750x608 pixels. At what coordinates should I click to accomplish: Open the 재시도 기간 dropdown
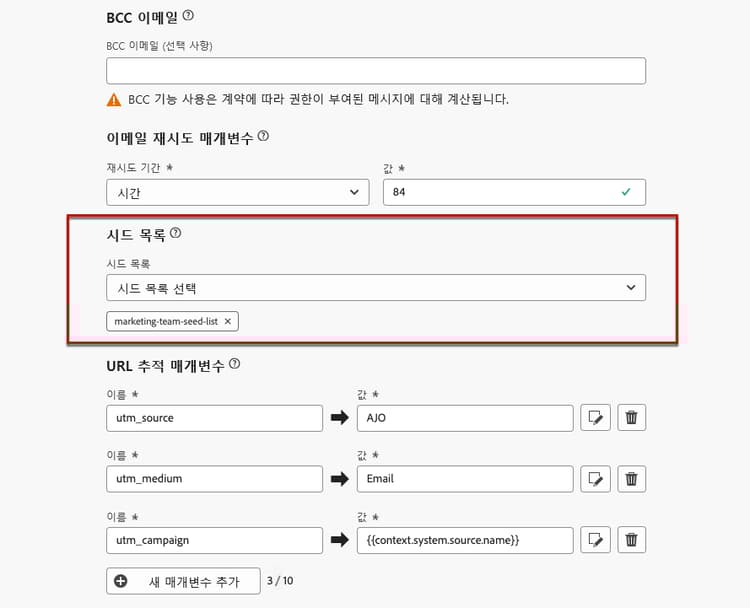(237, 192)
